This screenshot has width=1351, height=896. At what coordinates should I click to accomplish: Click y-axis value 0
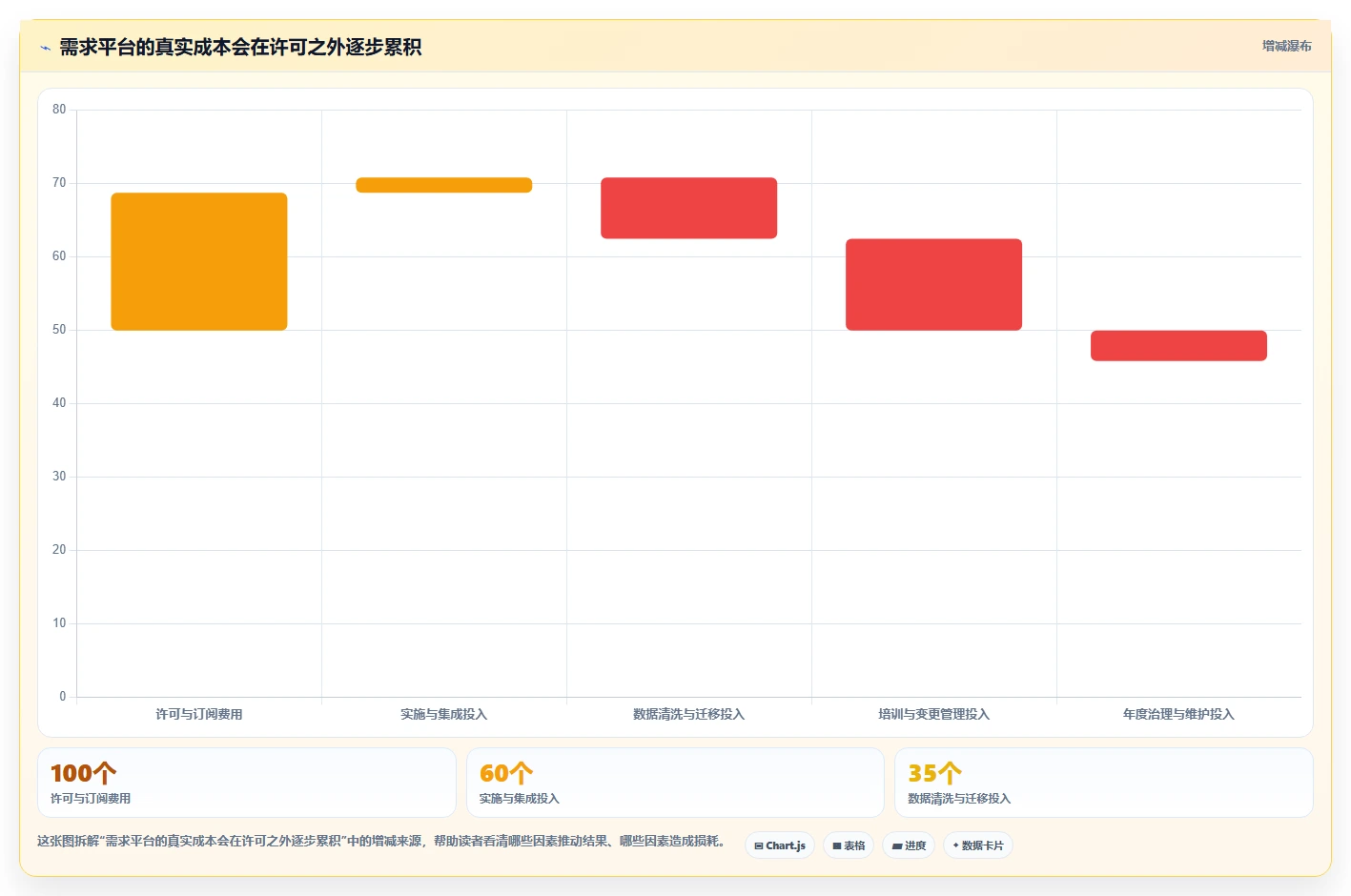pos(63,697)
